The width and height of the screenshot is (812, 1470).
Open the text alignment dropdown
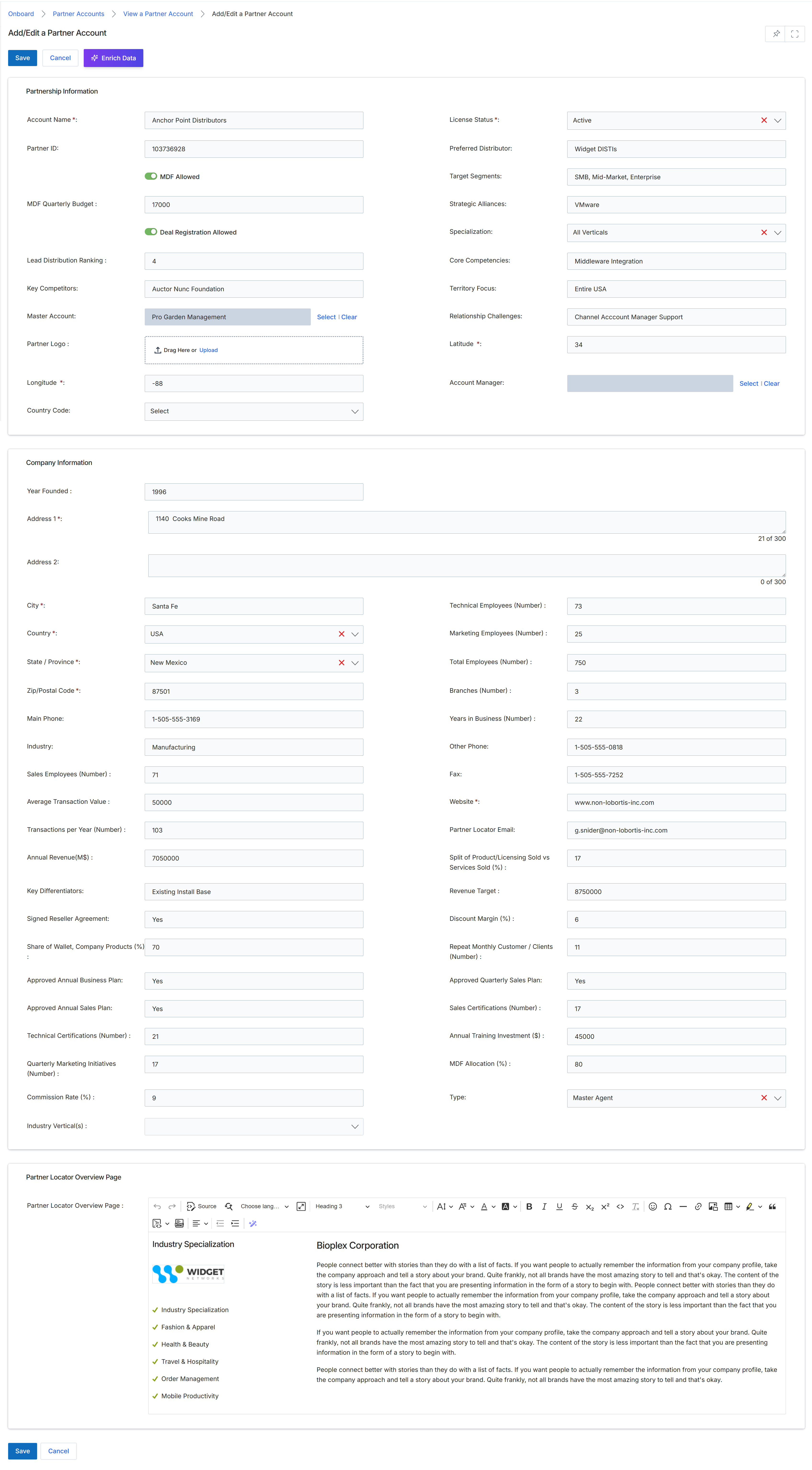(x=200, y=1224)
